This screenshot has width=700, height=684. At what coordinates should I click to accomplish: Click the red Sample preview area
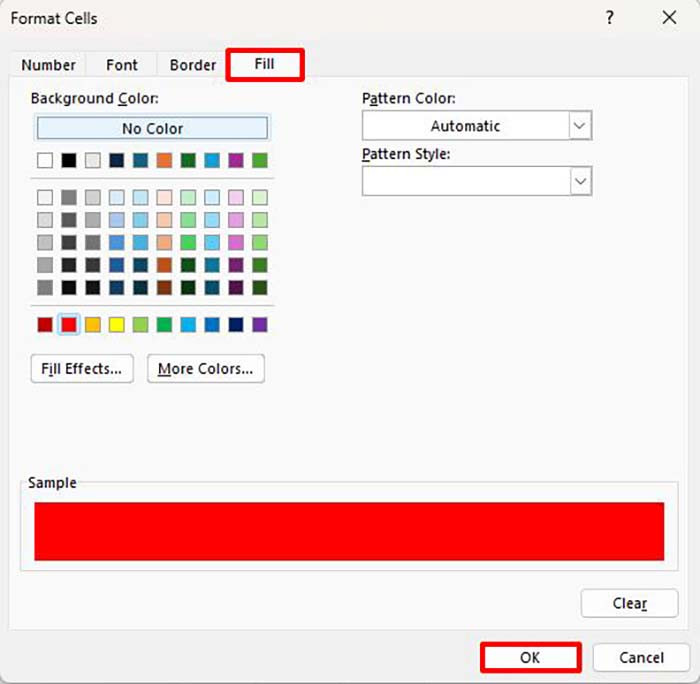click(349, 531)
